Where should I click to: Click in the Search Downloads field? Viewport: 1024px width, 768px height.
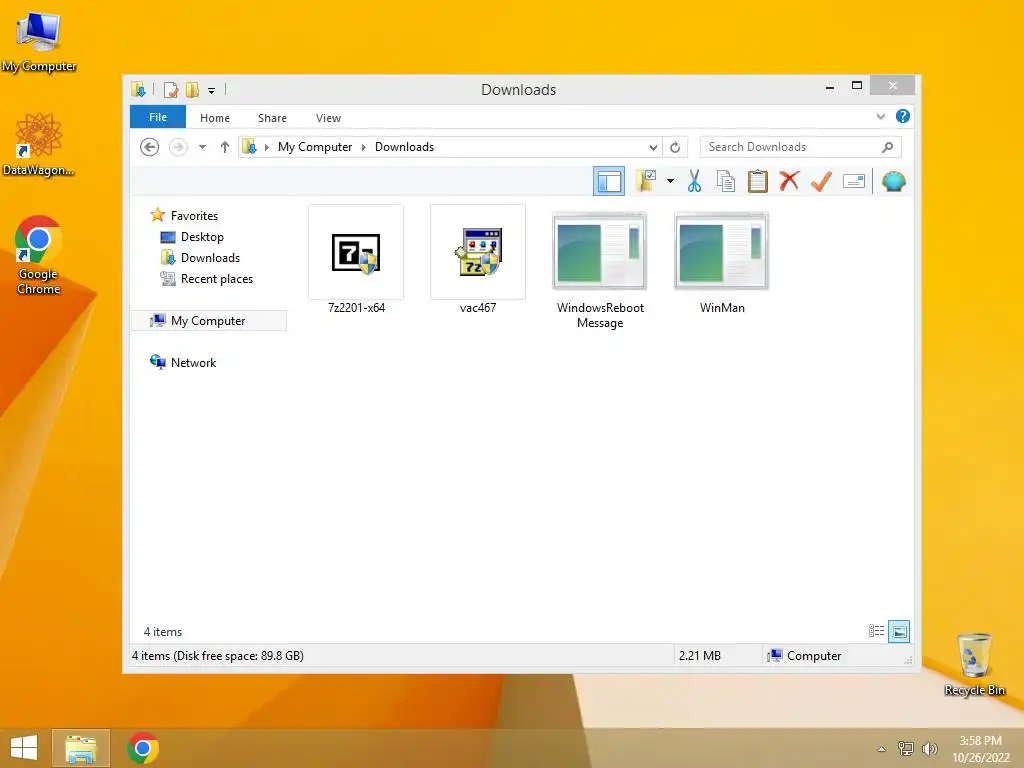[x=800, y=147]
